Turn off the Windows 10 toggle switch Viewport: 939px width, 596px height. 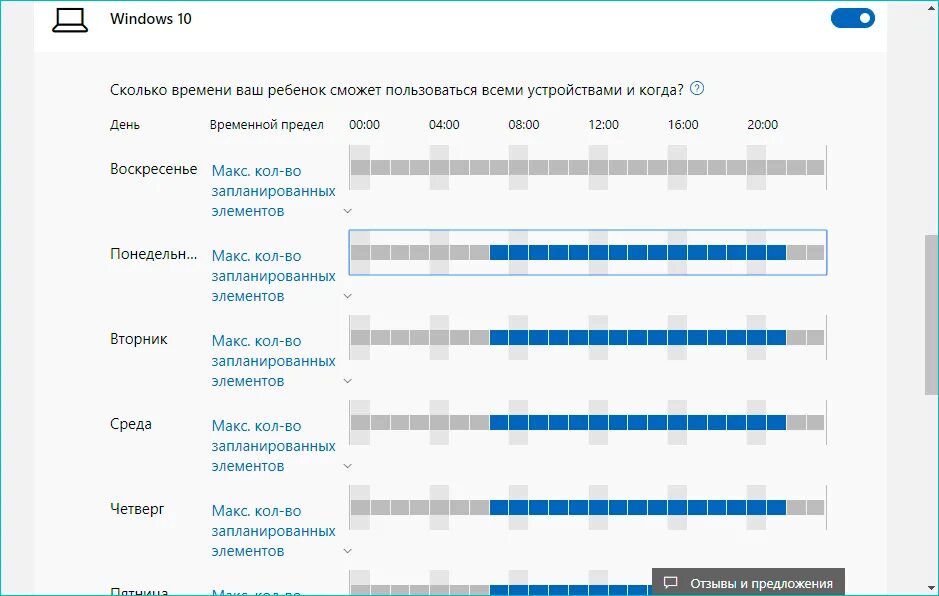(852, 19)
